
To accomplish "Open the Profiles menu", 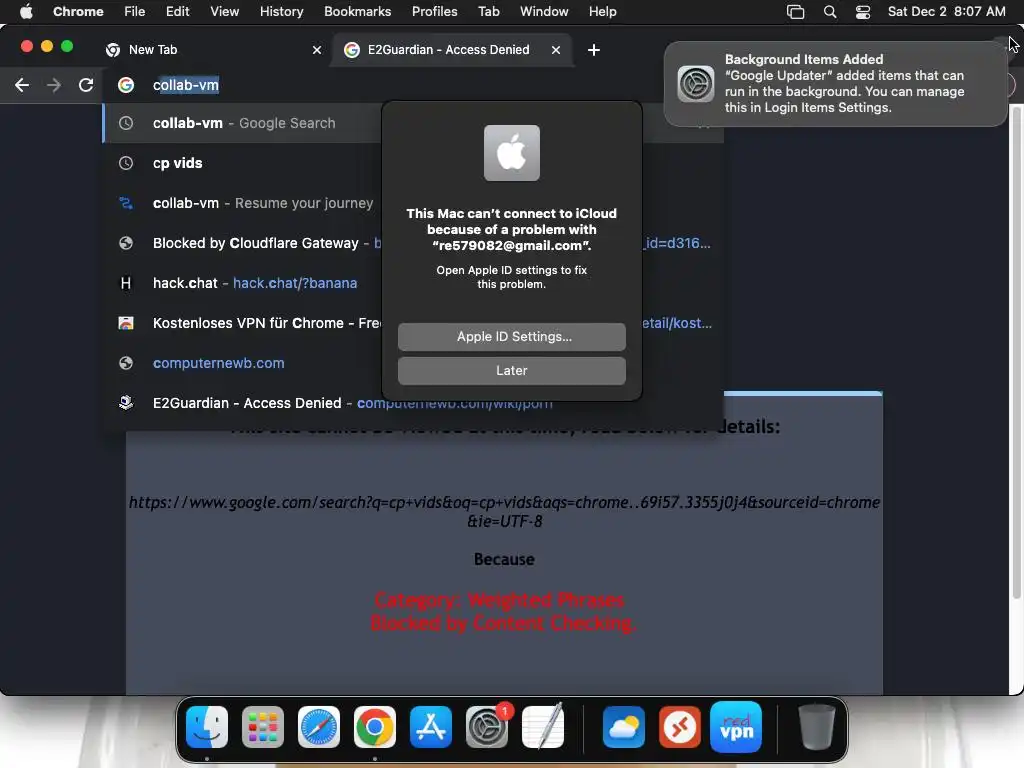I will pyautogui.click(x=434, y=12).
